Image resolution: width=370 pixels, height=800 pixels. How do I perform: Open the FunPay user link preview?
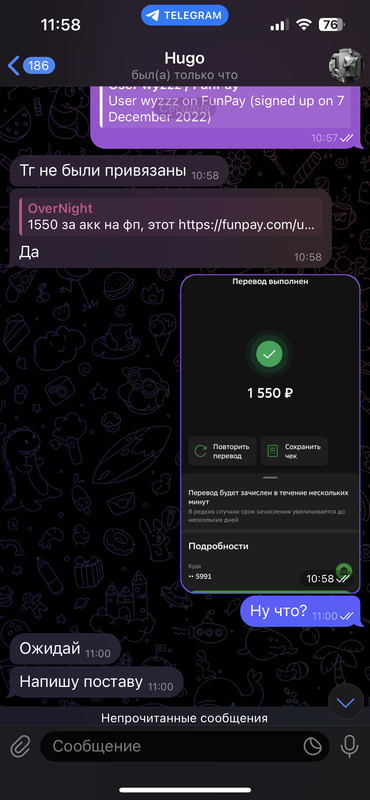tap(226, 107)
